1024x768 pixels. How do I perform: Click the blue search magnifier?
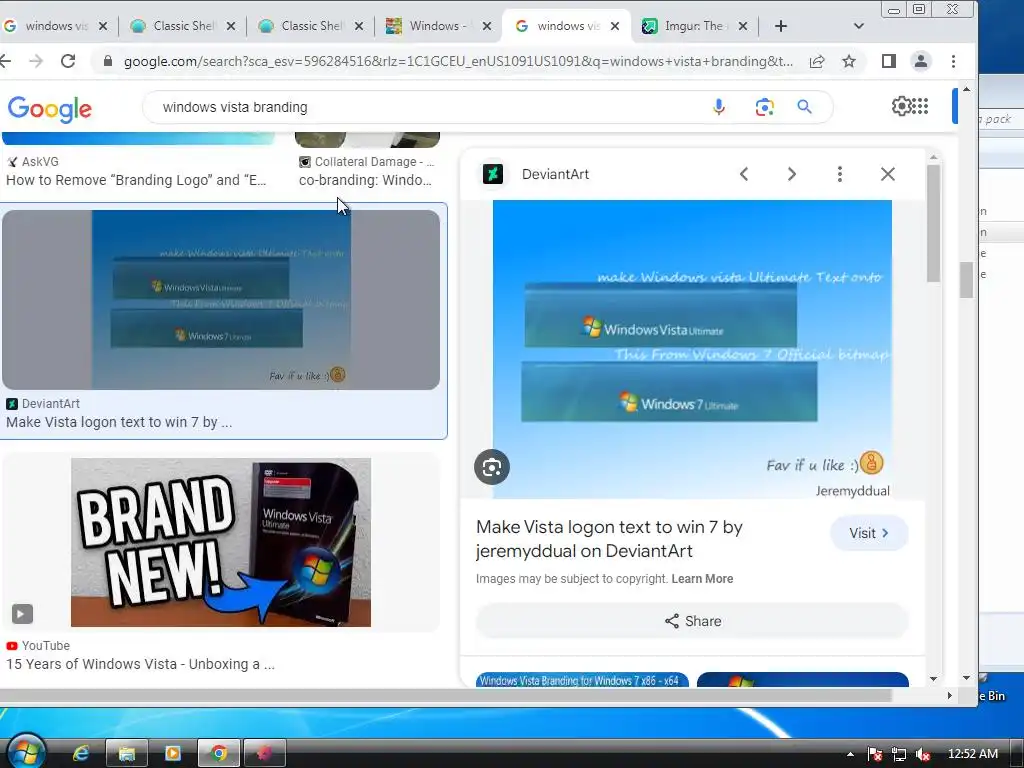point(805,107)
